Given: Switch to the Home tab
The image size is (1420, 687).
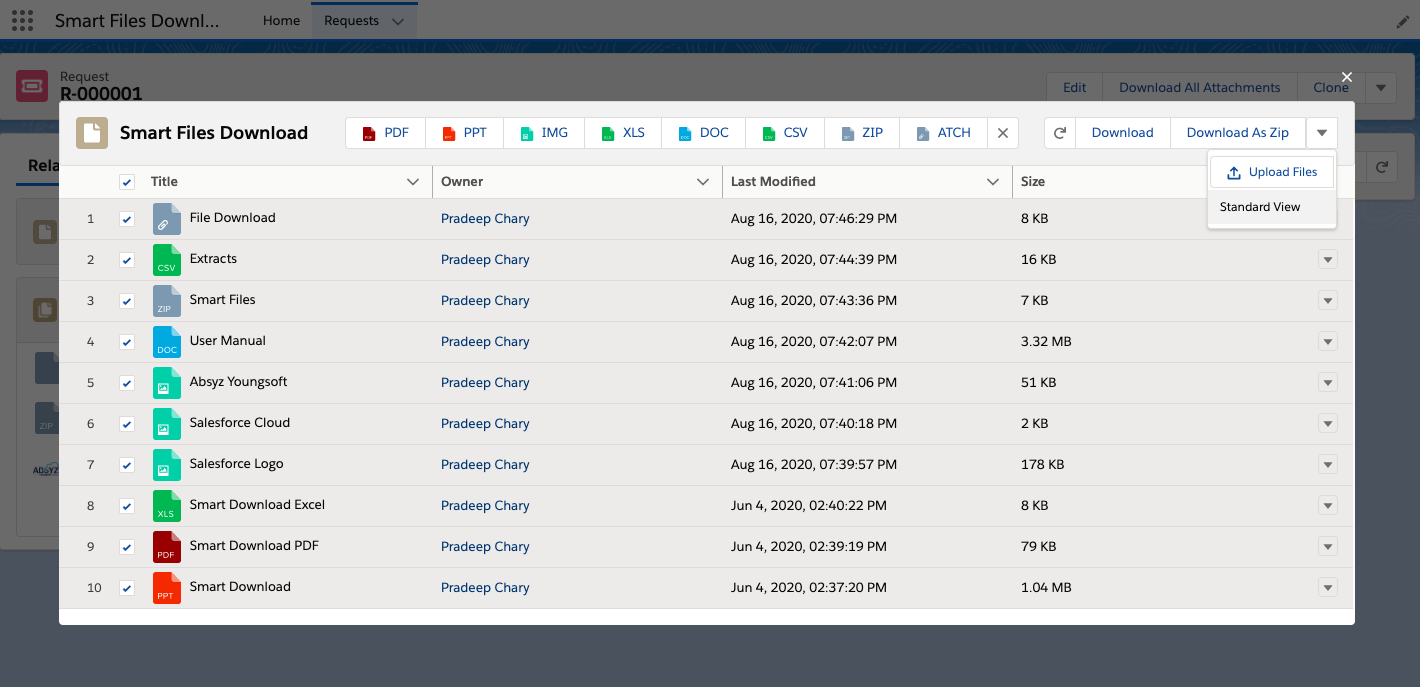Looking at the screenshot, I should pos(281,20).
